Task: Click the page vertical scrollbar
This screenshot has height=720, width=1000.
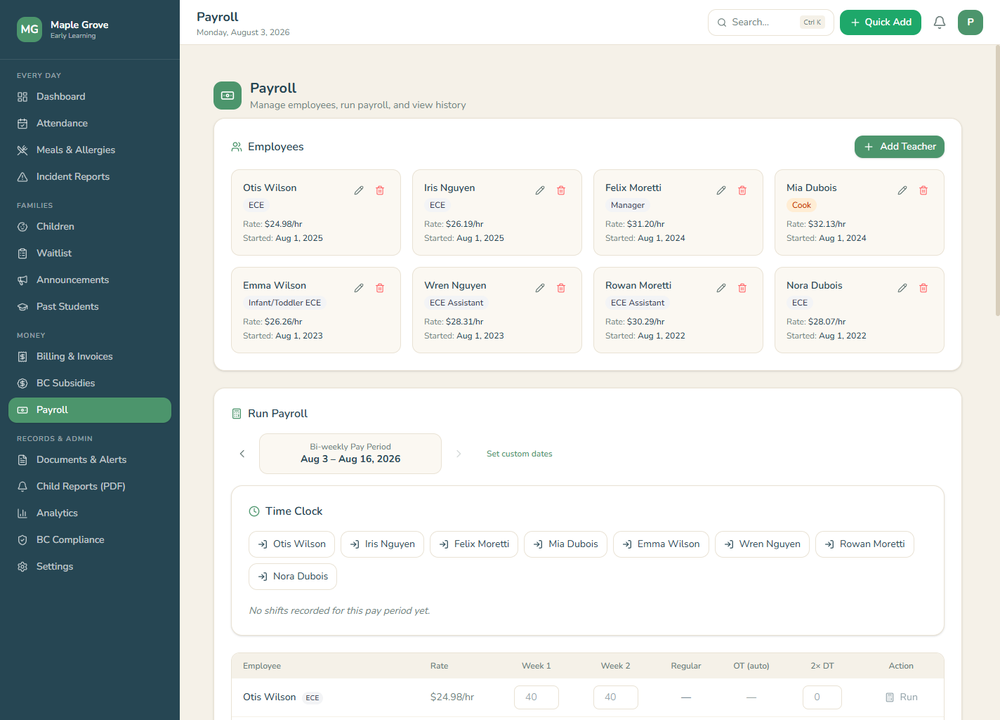Action: coord(997,182)
